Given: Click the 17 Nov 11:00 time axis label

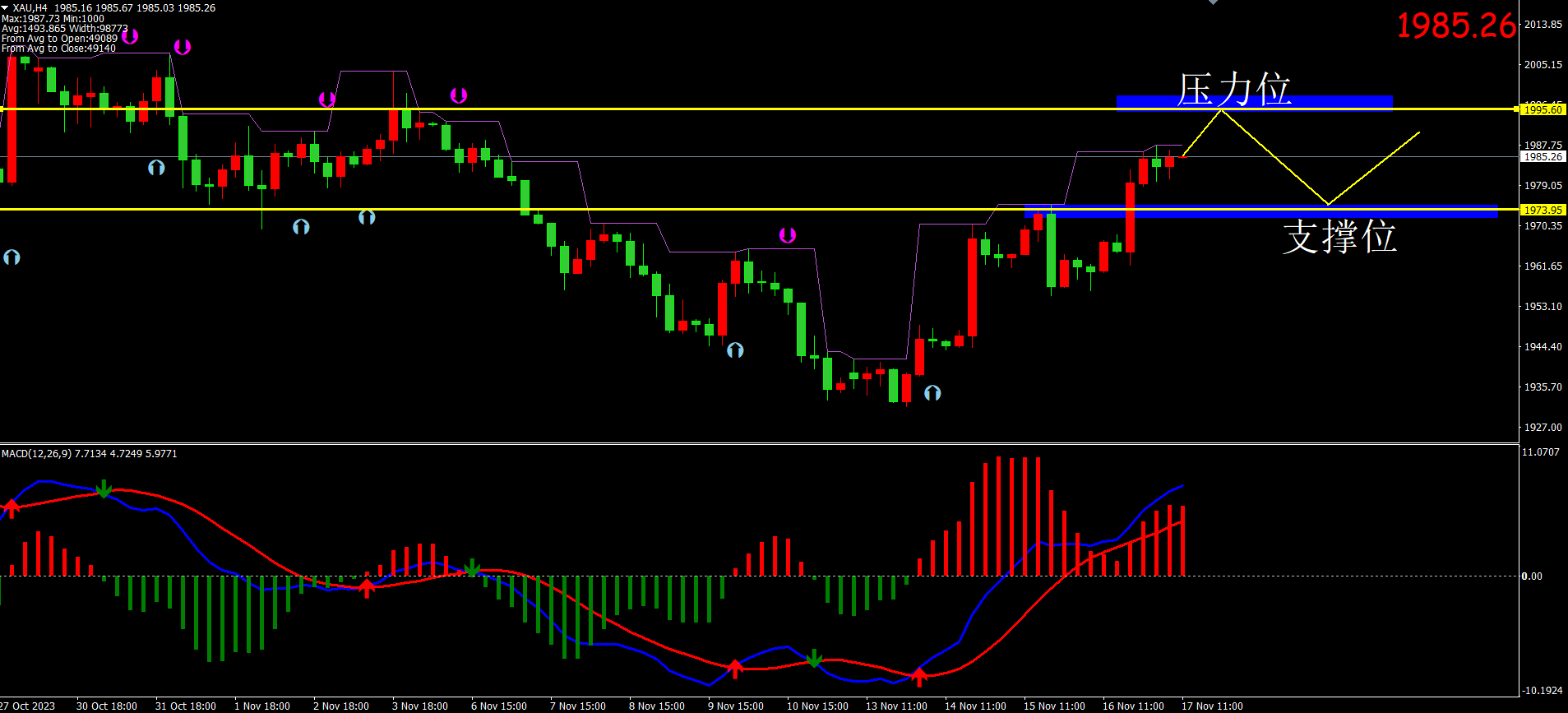Looking at the screenshot, I should 1212,706.
